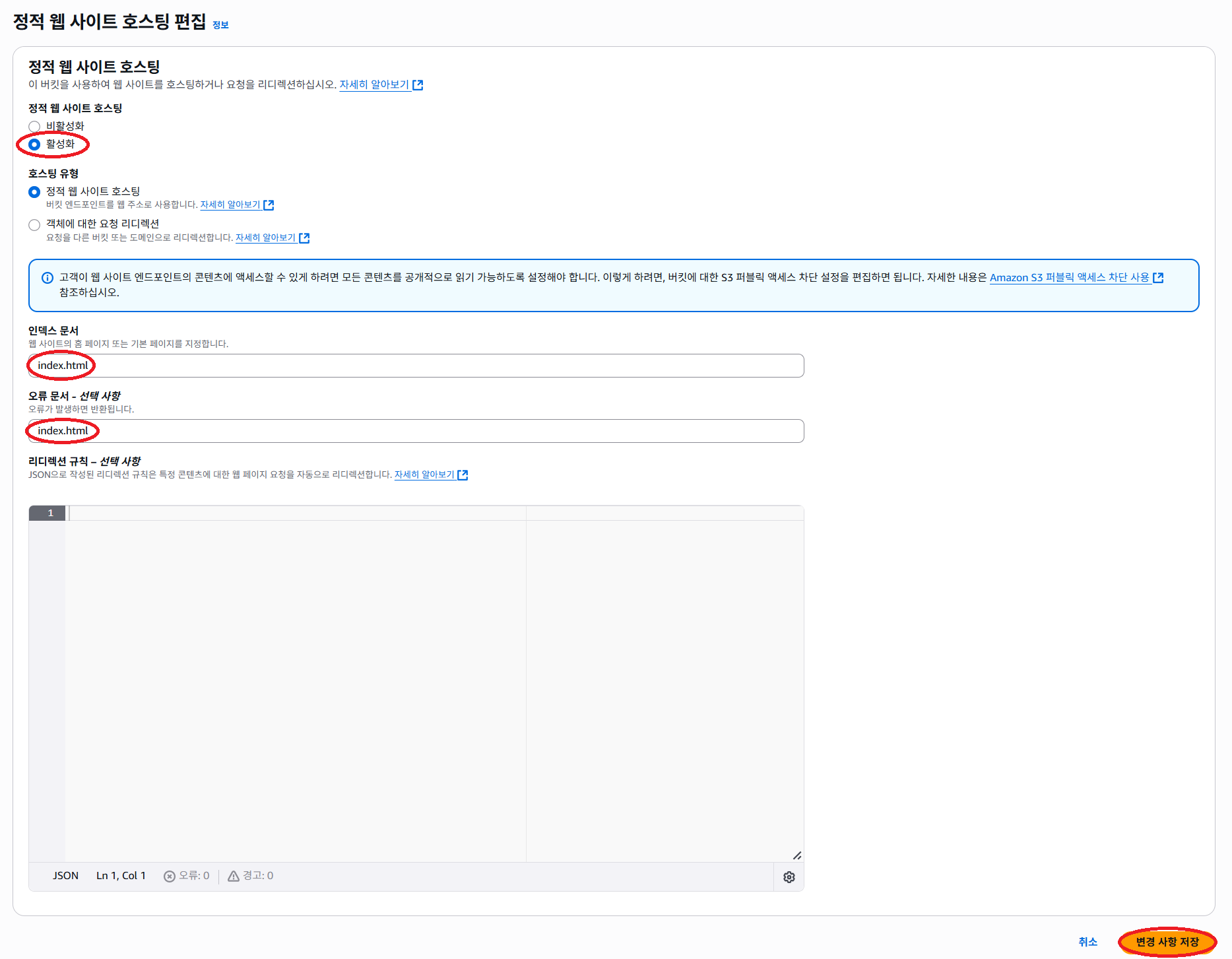The height and width of the screenshot is (959, 1232).
Task: Click the blue info circle icon
Action: (x=48, y=278)
